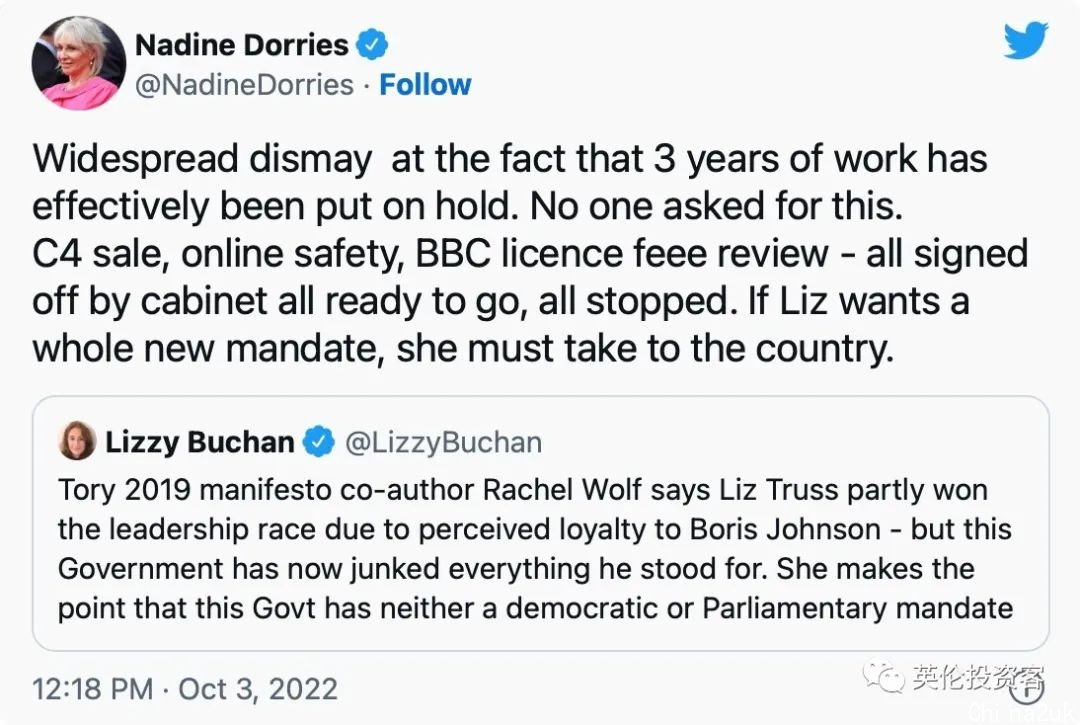The height and width of the screenshot is (725, 1080).
Task: Open Lizzy Buchan's small round avatar
Action: click(x=77, y=441)
